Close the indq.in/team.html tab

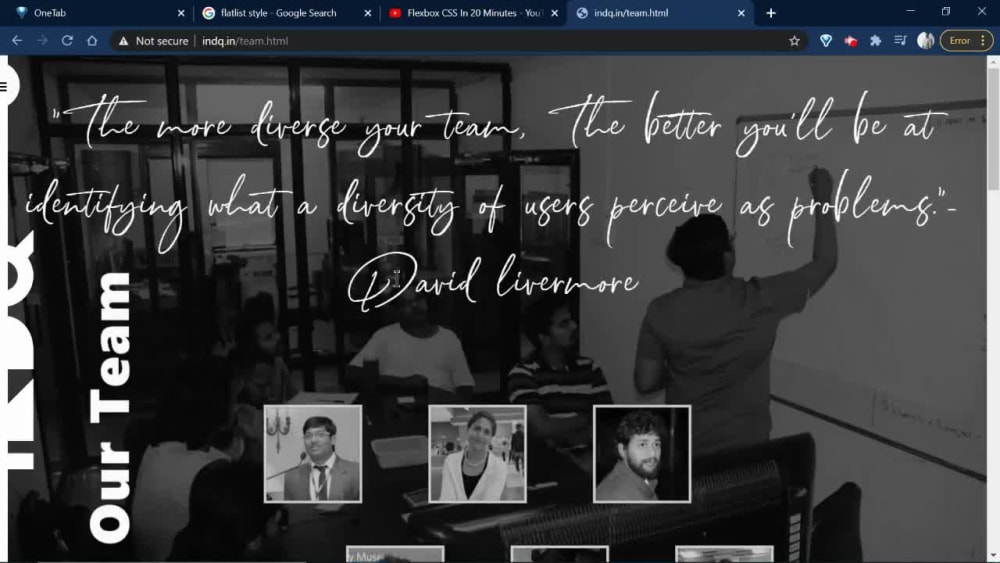tap(741, 13)
